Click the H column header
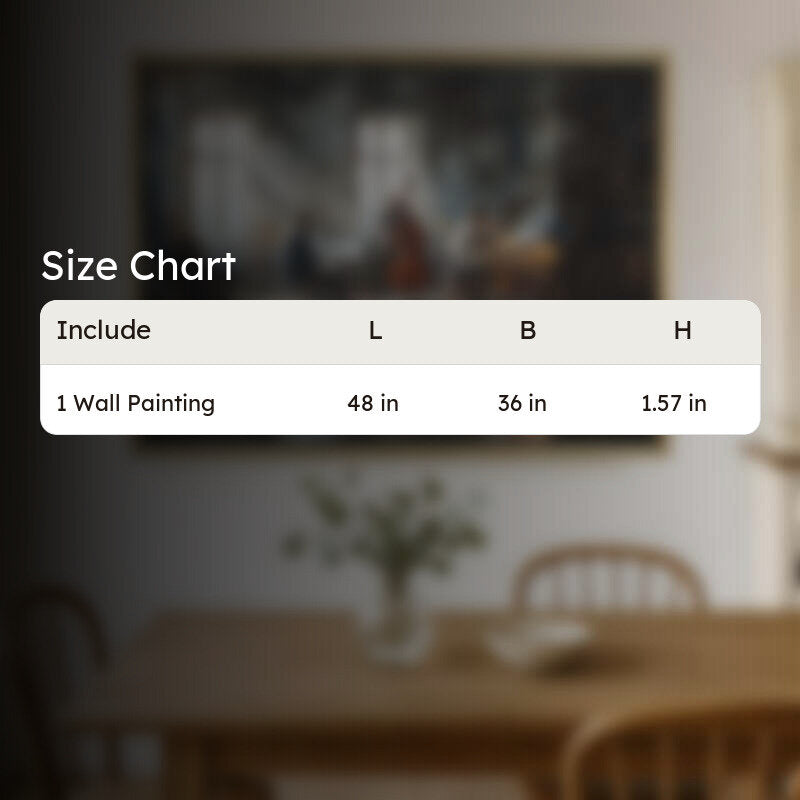Screen dimensions: 800x800 click(682, 331)
